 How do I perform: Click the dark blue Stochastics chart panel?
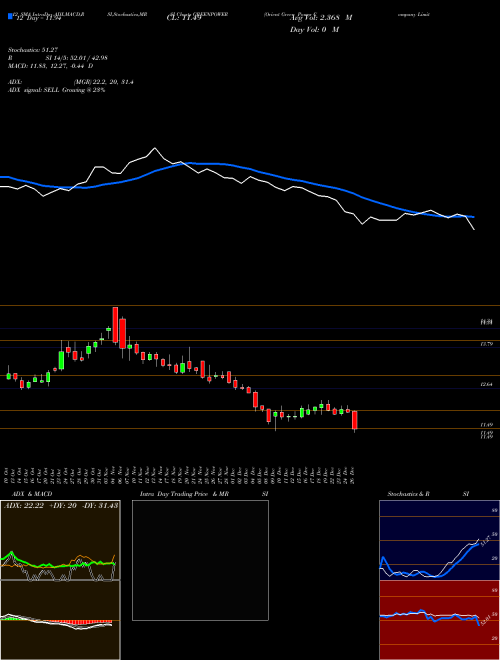(439, 540)
